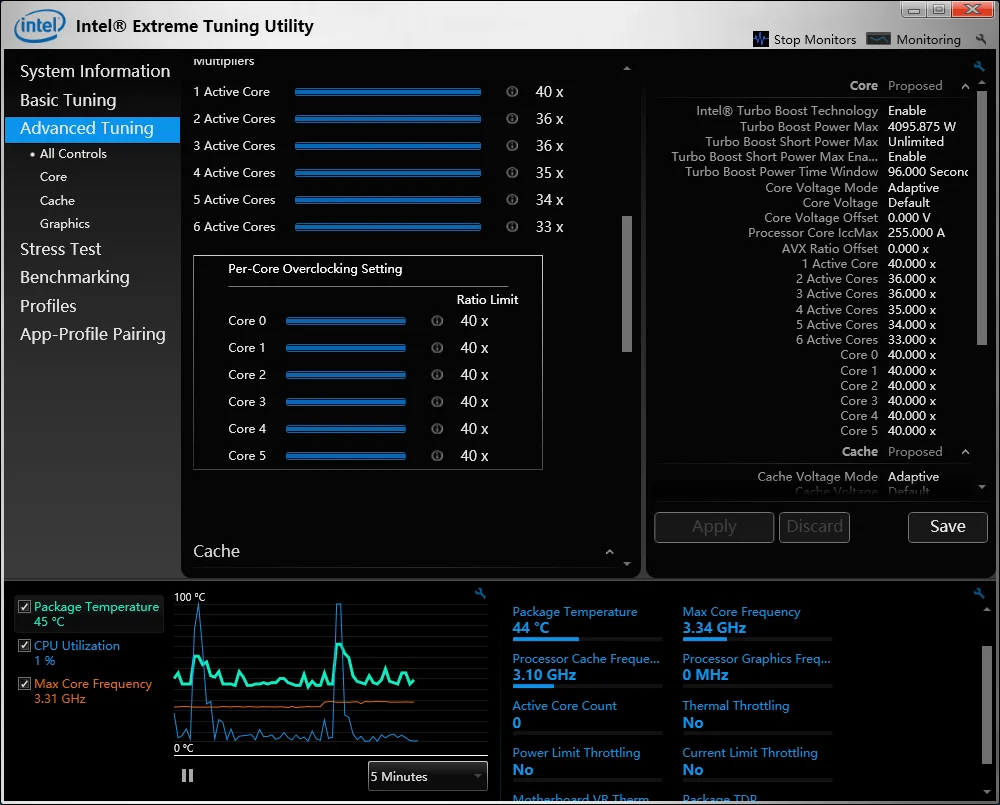Select Benchmarking in the sidebar
Viewport: 1000px width, 805px height.
75,277
